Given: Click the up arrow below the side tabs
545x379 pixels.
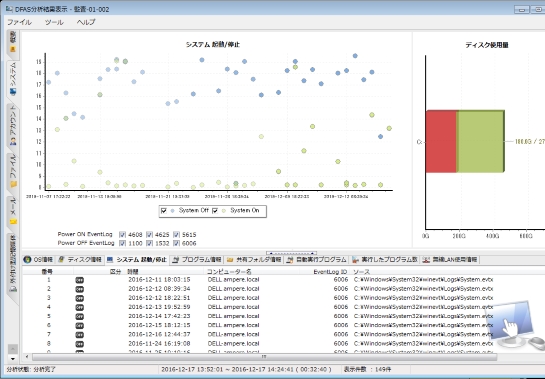Looking at the screenshot, I should click(x=13, y=348).
